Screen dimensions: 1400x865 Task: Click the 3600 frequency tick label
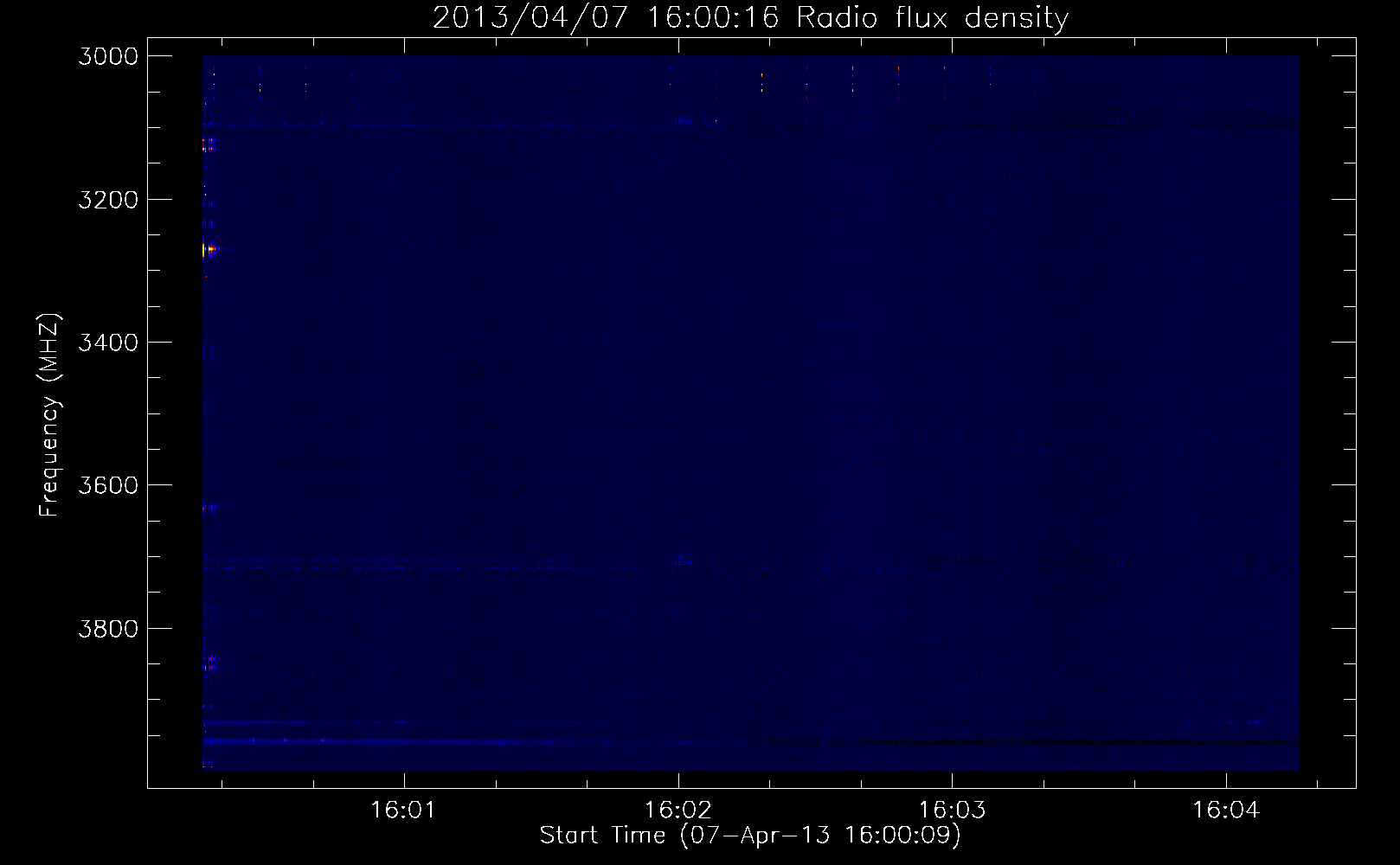coord(108,485)
